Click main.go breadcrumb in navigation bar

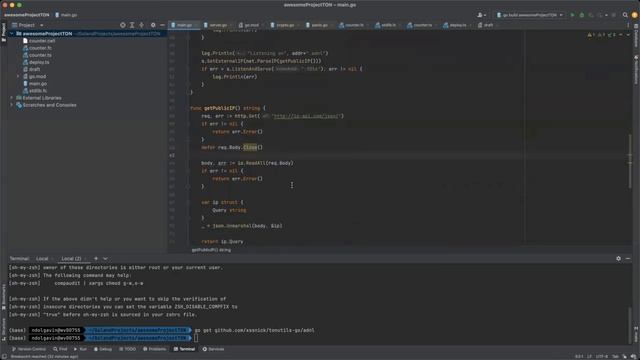(66, 15)
